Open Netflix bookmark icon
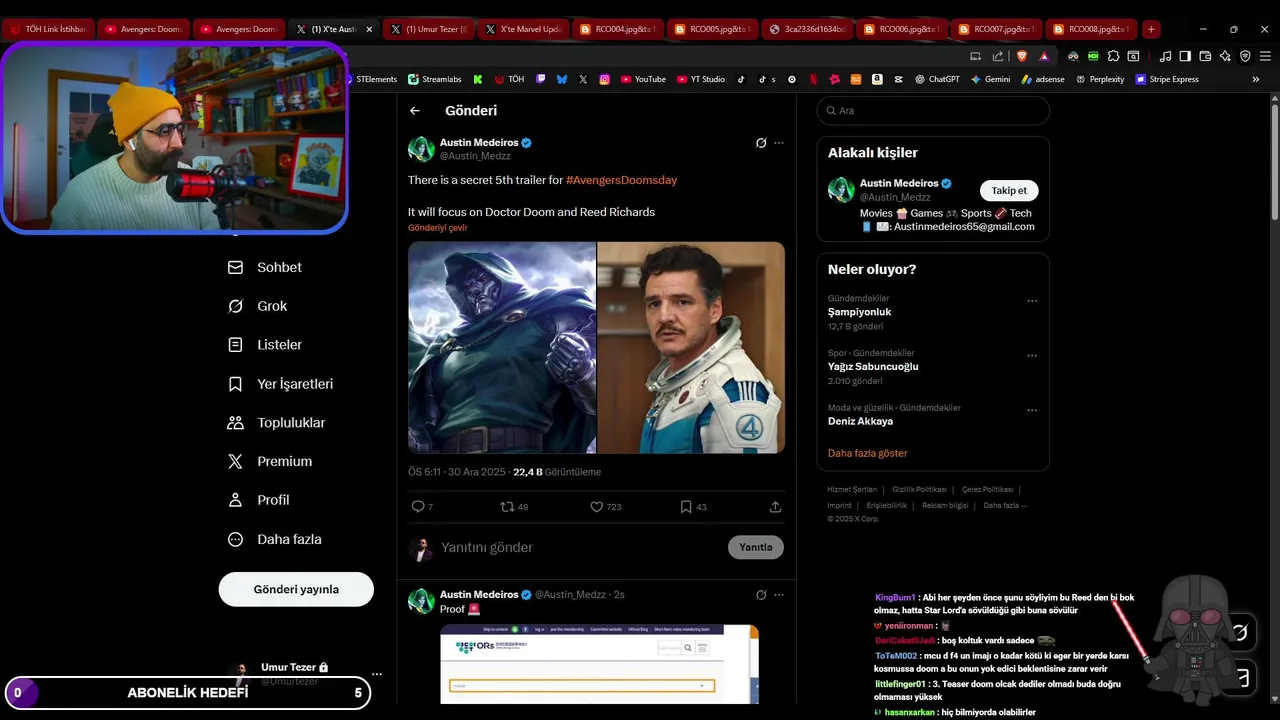The height and width of the screenshot is (720, 1280). click(813, 79)
